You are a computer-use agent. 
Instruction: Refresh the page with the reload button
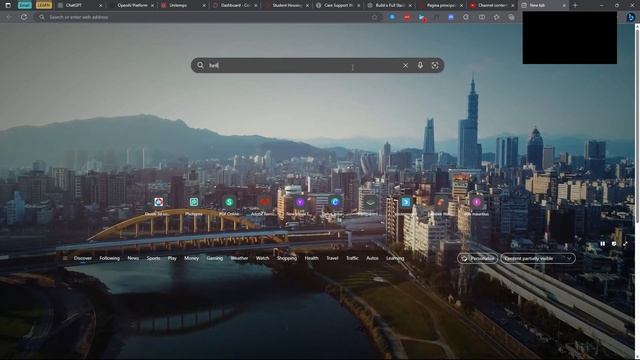(x=24, y=17)
